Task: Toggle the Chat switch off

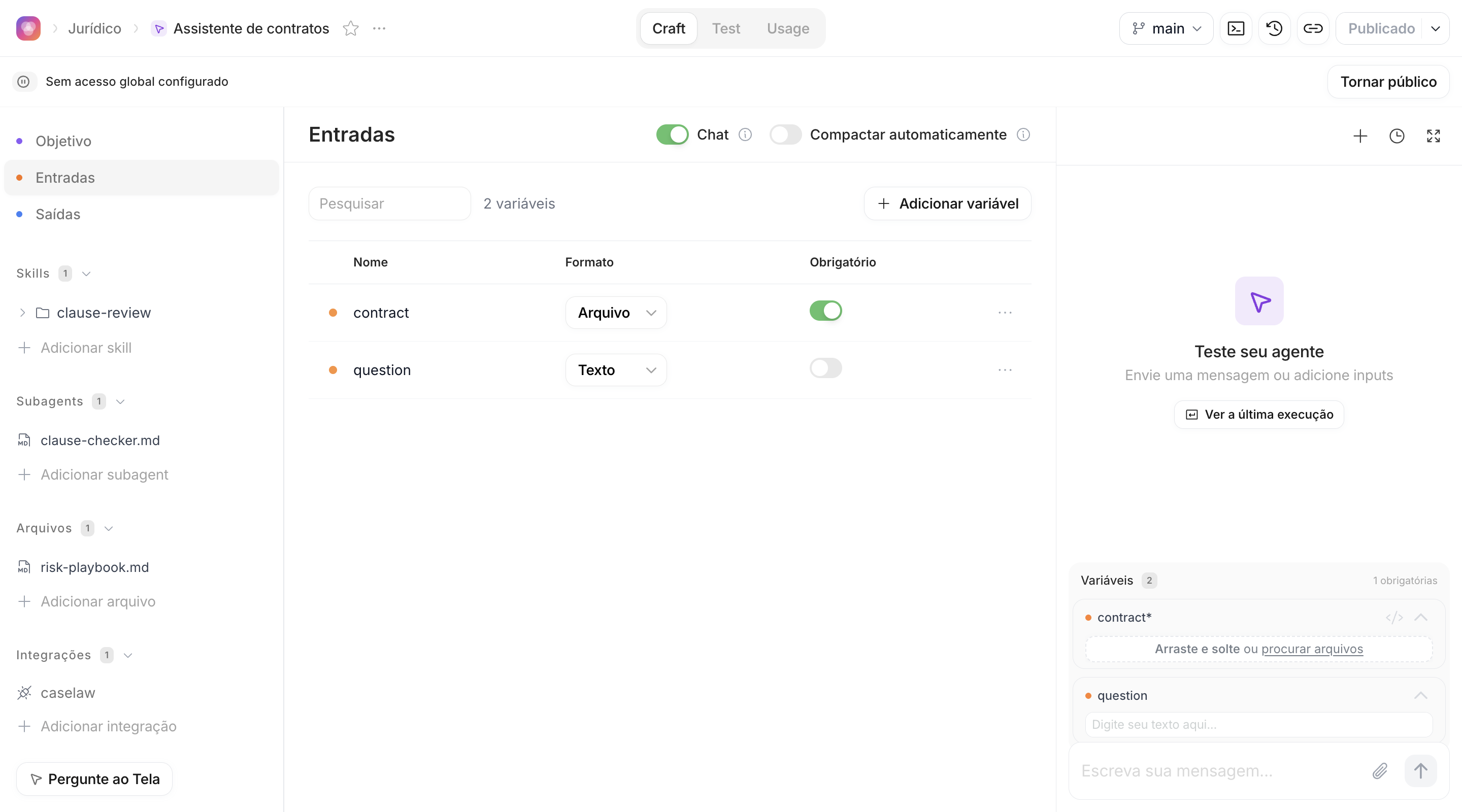Action: point(672,134)
